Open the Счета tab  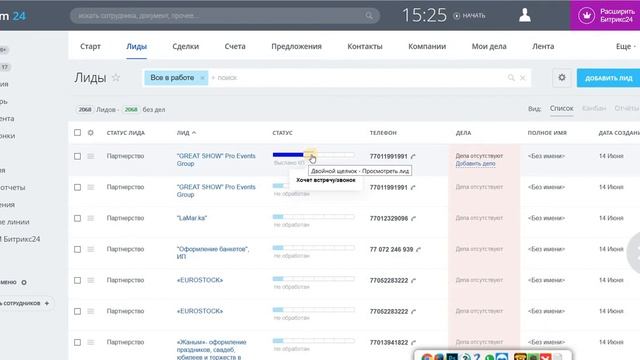tap(235, 47)
